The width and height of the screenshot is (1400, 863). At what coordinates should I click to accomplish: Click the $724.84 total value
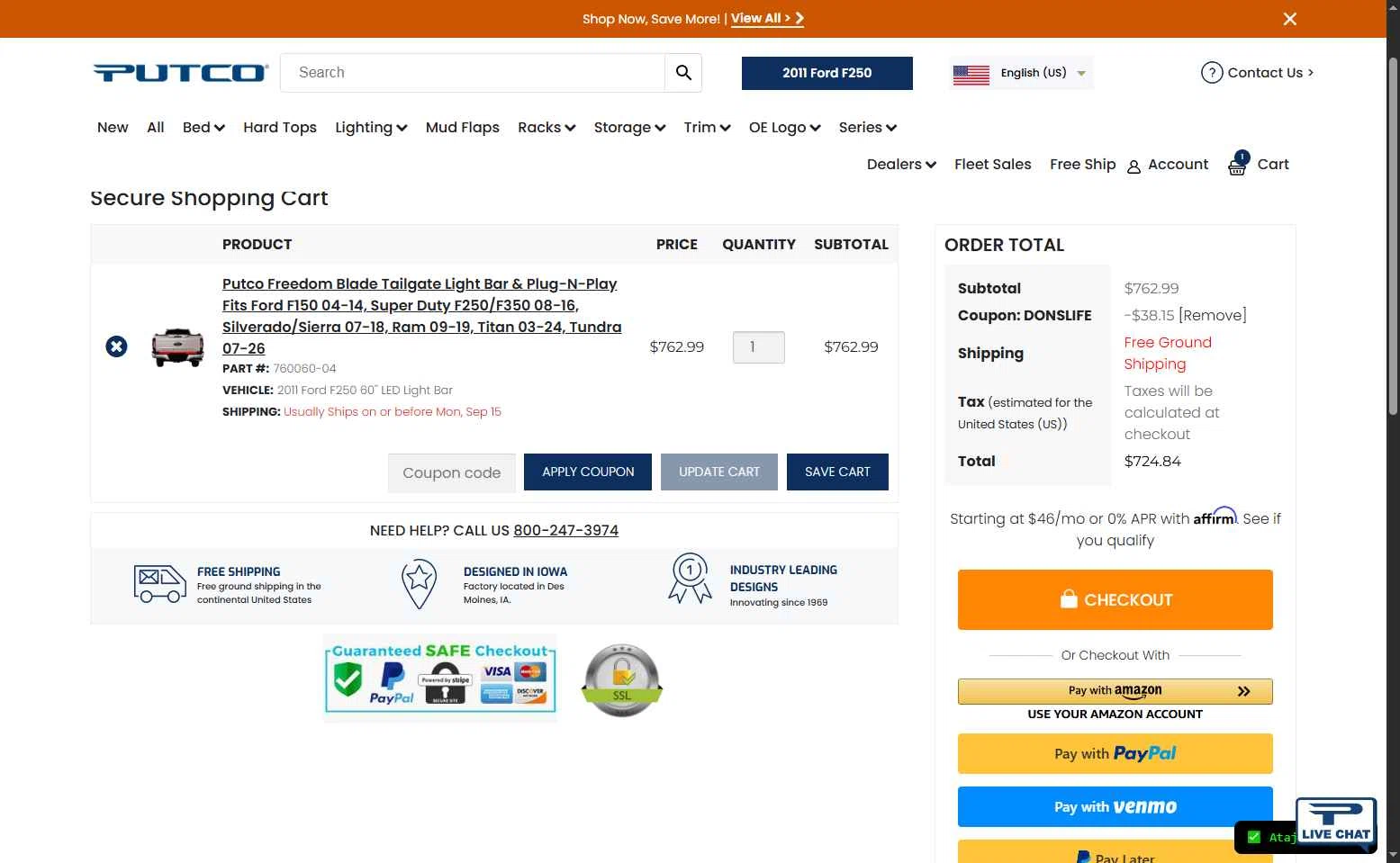(1152, 462)
